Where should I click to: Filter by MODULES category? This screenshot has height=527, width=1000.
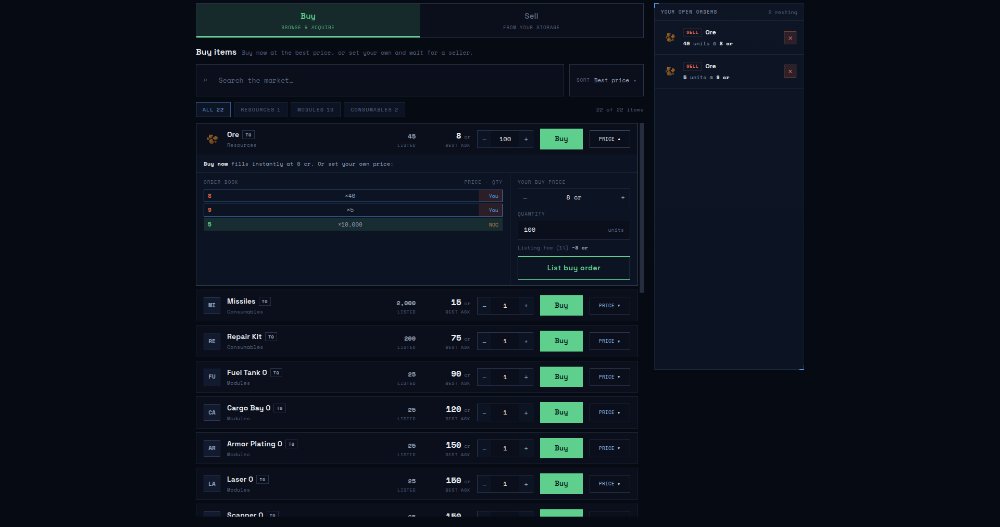tap(315, 110)
